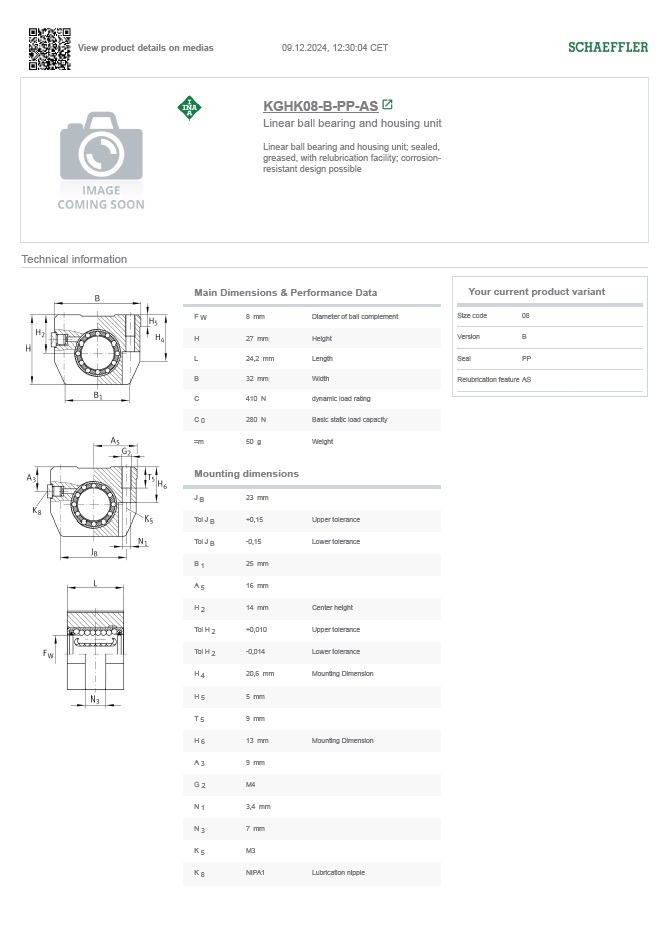Click the Tol JB lower tolerance -0,15
670x942 pixels.
click(254, 542)
